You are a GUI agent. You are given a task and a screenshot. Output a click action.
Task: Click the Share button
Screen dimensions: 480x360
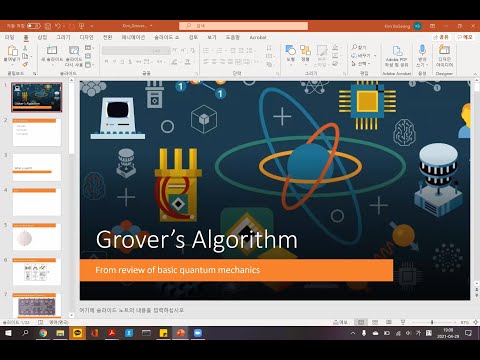442,37
